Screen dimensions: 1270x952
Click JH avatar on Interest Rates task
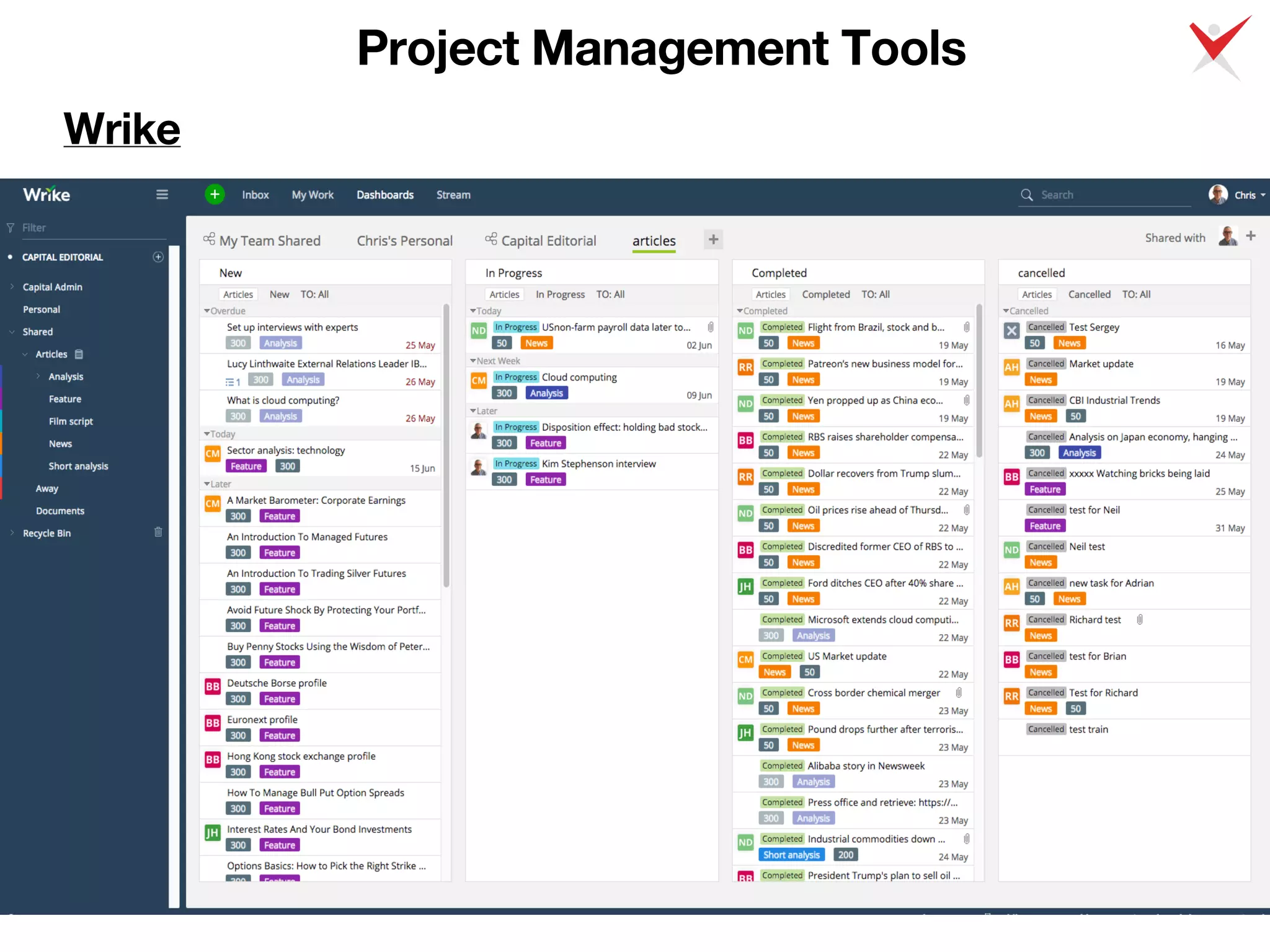pyautogui.click(x=213, y=832)
